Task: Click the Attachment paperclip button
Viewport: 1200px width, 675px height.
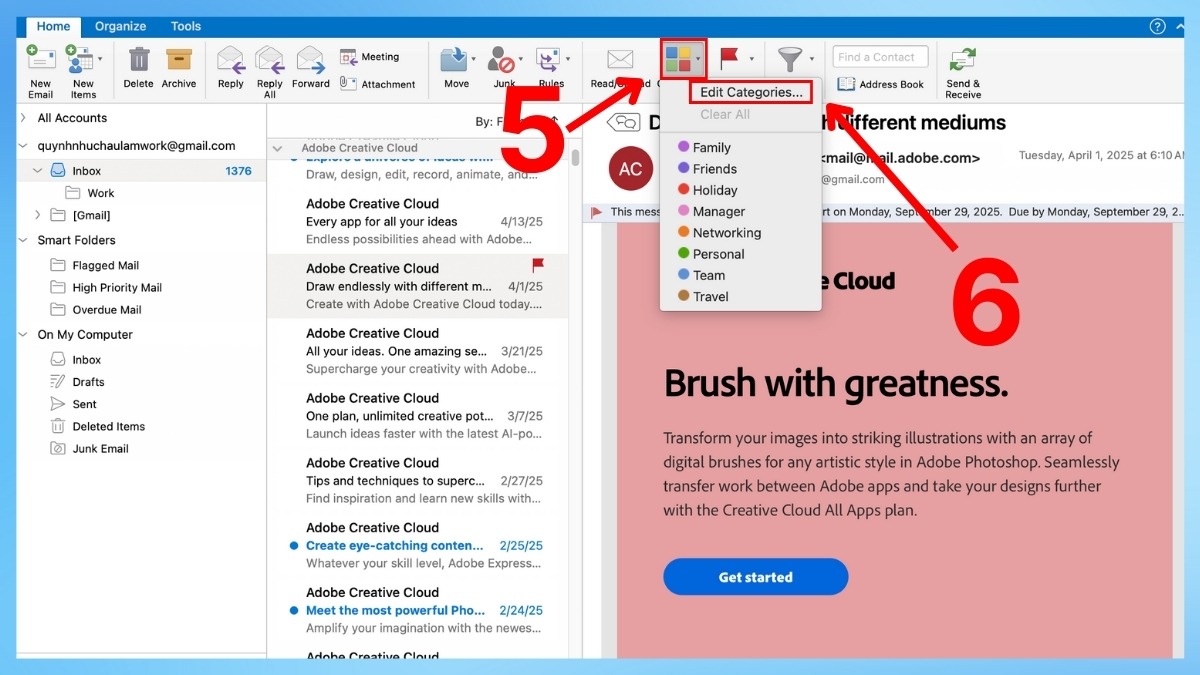Action: click(x=377, y=84)
